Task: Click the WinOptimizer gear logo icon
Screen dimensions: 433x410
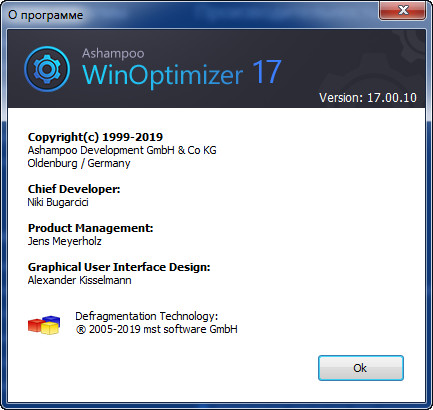Action: [47, 69]
